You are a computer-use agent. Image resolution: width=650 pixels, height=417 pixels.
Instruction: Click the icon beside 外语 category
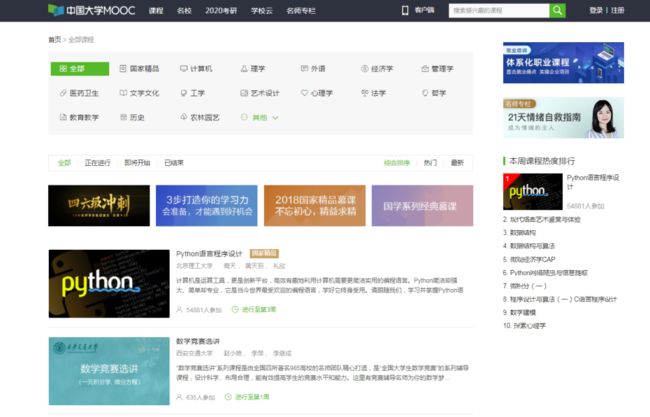click(304, 68)
